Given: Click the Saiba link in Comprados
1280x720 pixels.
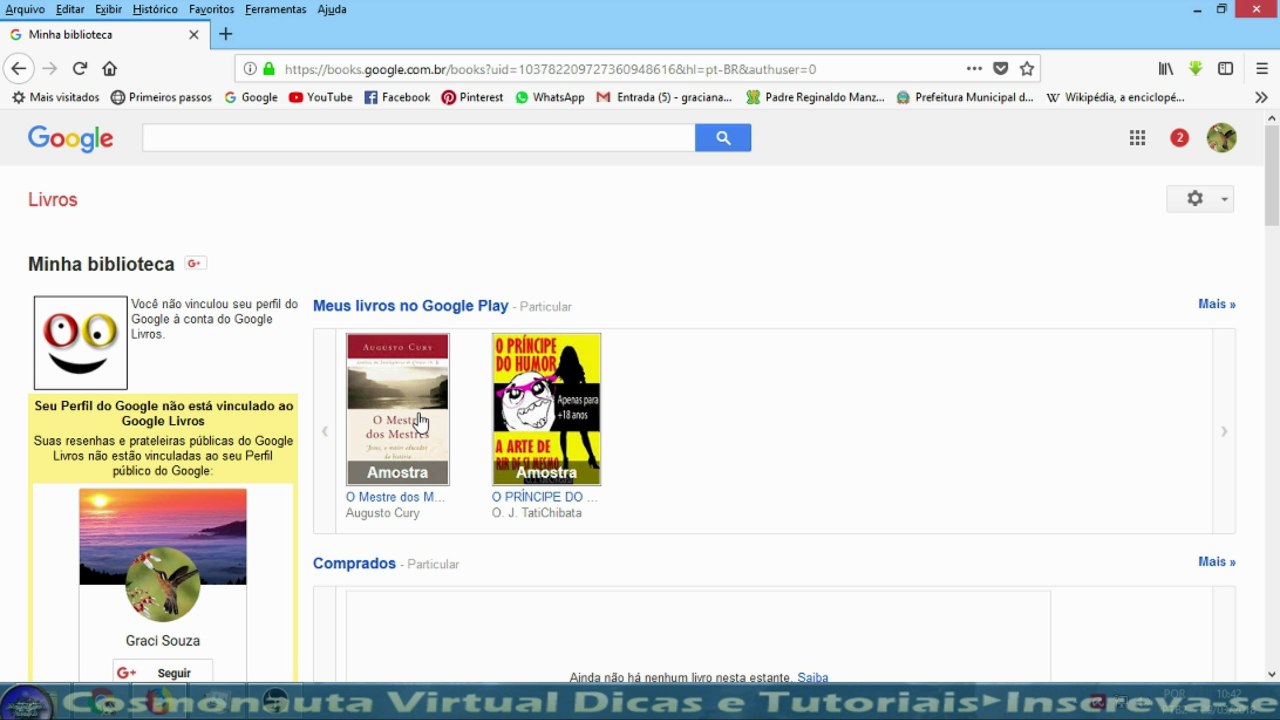Looking at the screenshot, I should 813,678.
